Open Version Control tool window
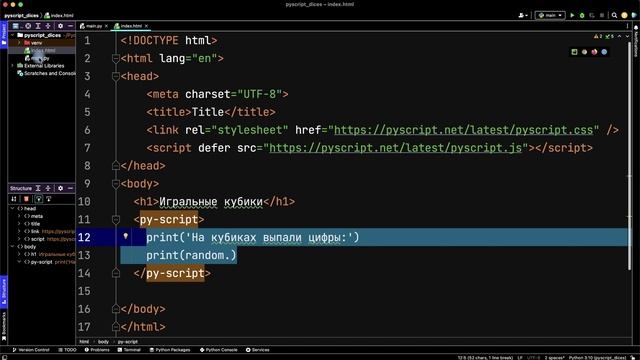Viewport: 640px width, 360px height. pos(31,350)
